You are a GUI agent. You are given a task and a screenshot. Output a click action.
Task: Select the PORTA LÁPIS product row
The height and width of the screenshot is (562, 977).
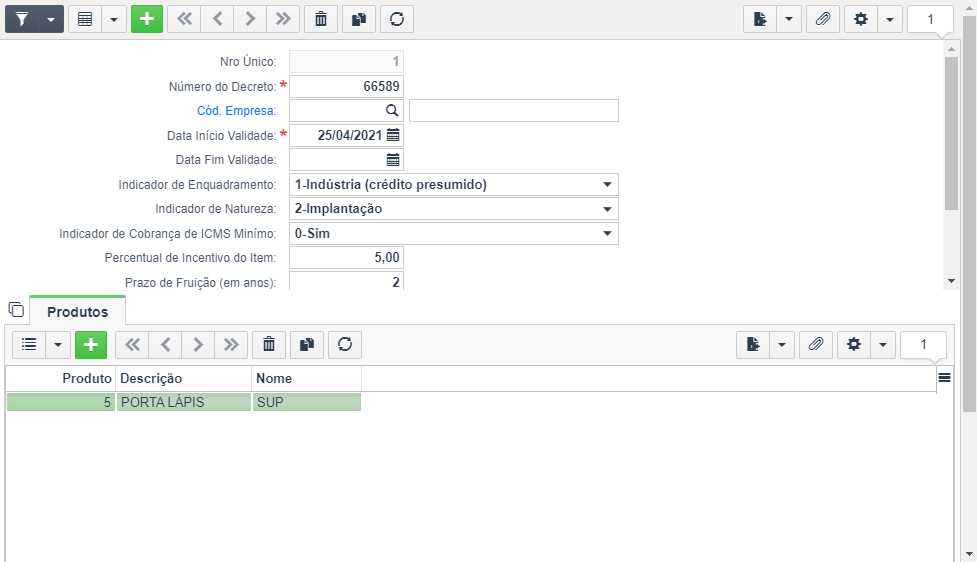[184, 402]
